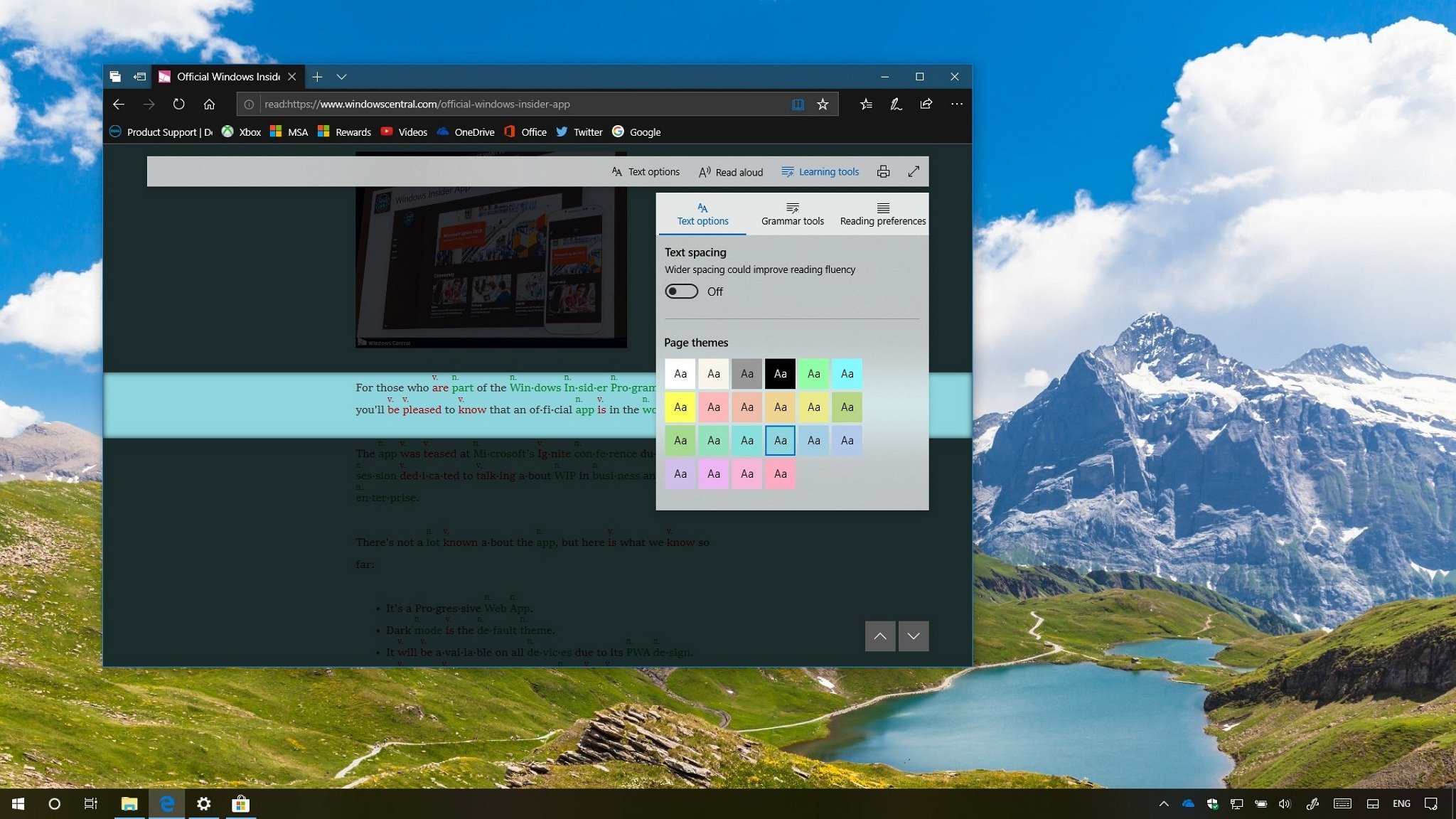The image size is (1456, 819).
Task: Click scroll down arrow button
Action: 913,636
